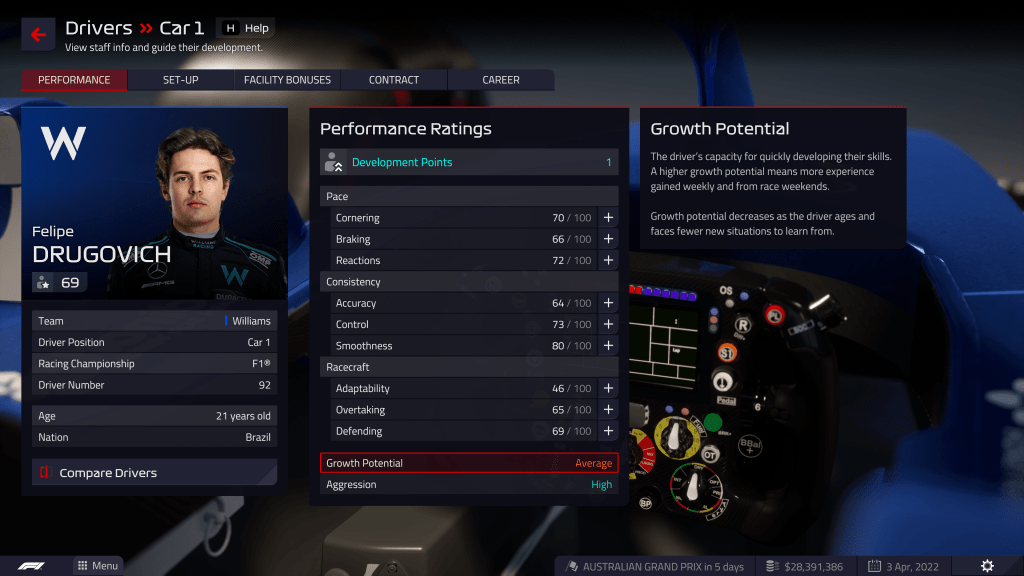Open the CONTRACT tab
The image size is (1024, 576).
[x=394, y=80]
